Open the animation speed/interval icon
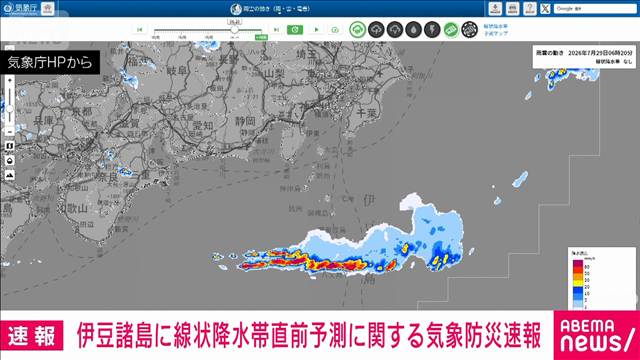The height and width of the screenshot is (360, 640). pyautogui.click(x=335, y=29)
